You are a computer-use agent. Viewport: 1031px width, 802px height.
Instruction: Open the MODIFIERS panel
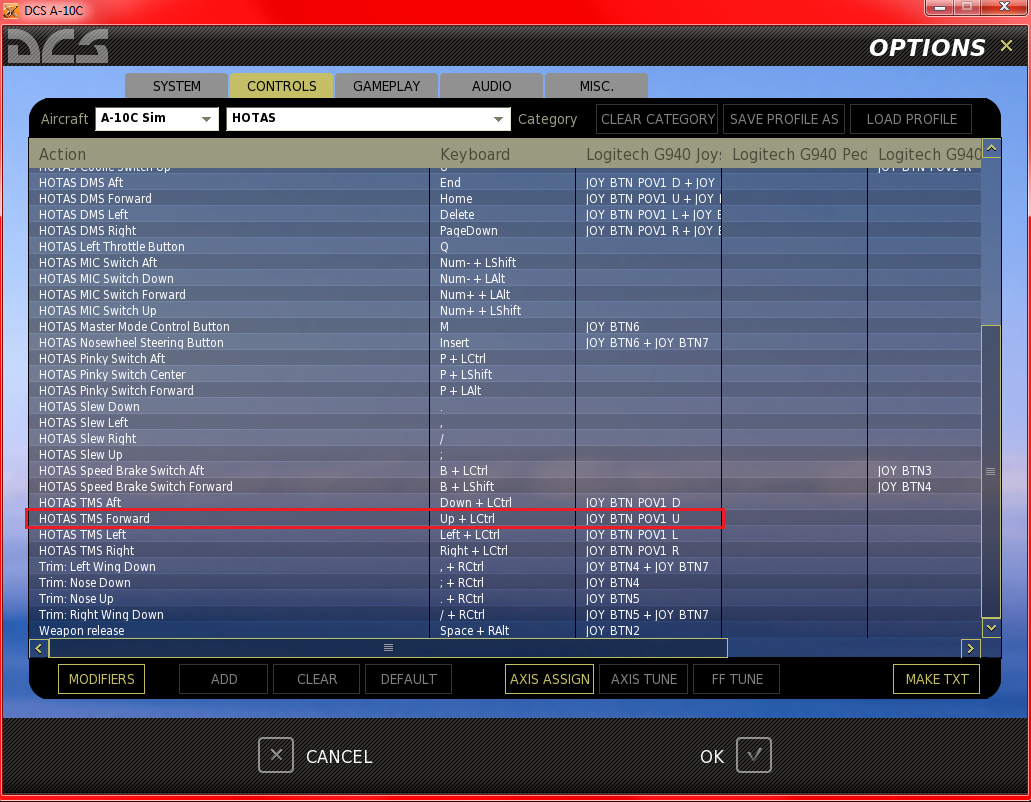[x=101, y=679]
